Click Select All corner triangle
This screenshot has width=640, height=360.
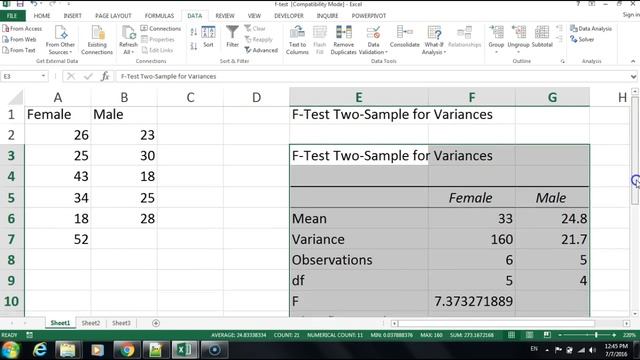tap(16, 98)
